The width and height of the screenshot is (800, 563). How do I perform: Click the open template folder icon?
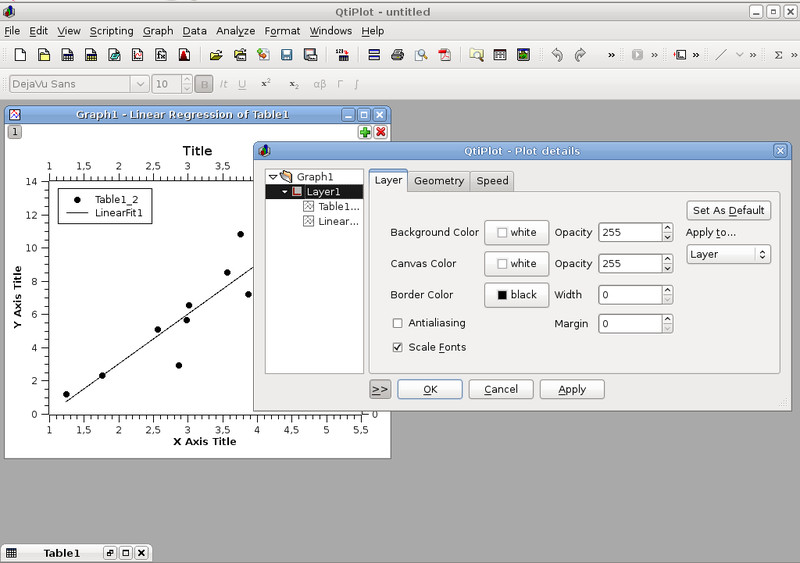[240, 55]
